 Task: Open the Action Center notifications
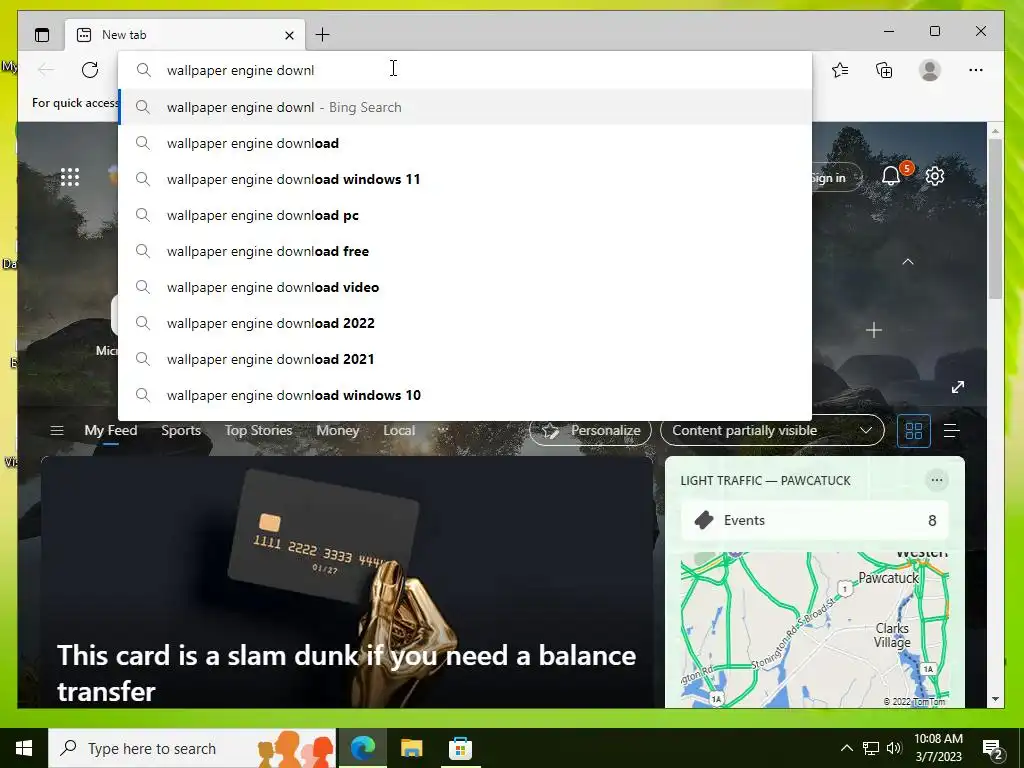click(993, 749)
